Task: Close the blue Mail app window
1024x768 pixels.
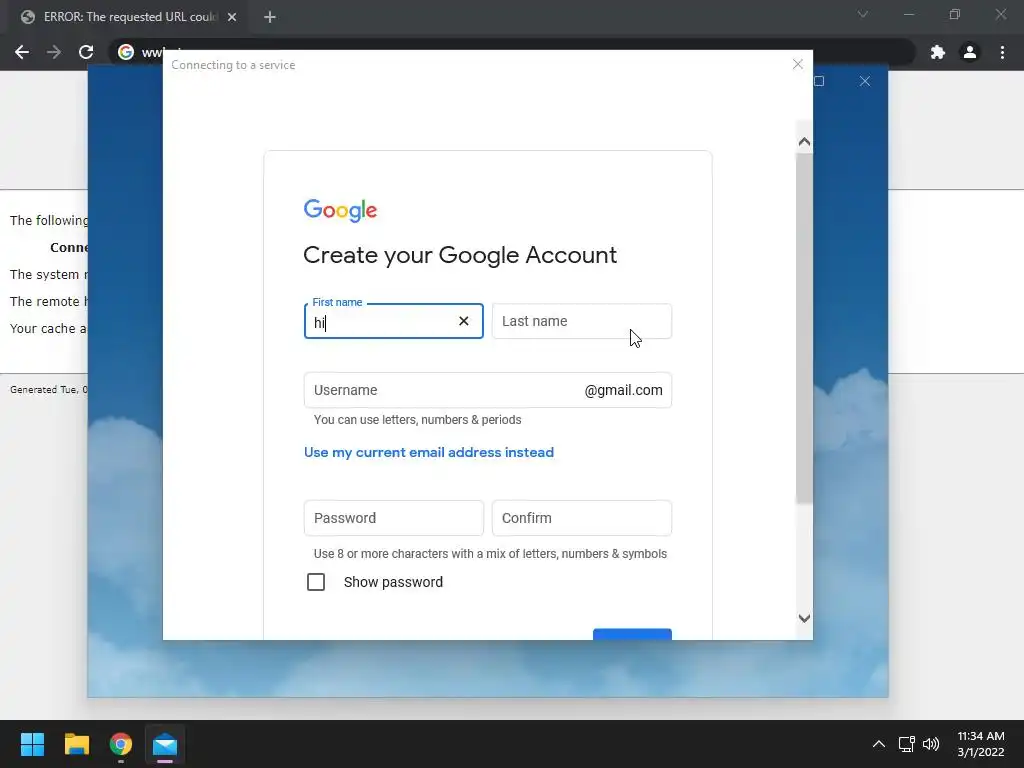Action: click(865, 81)
